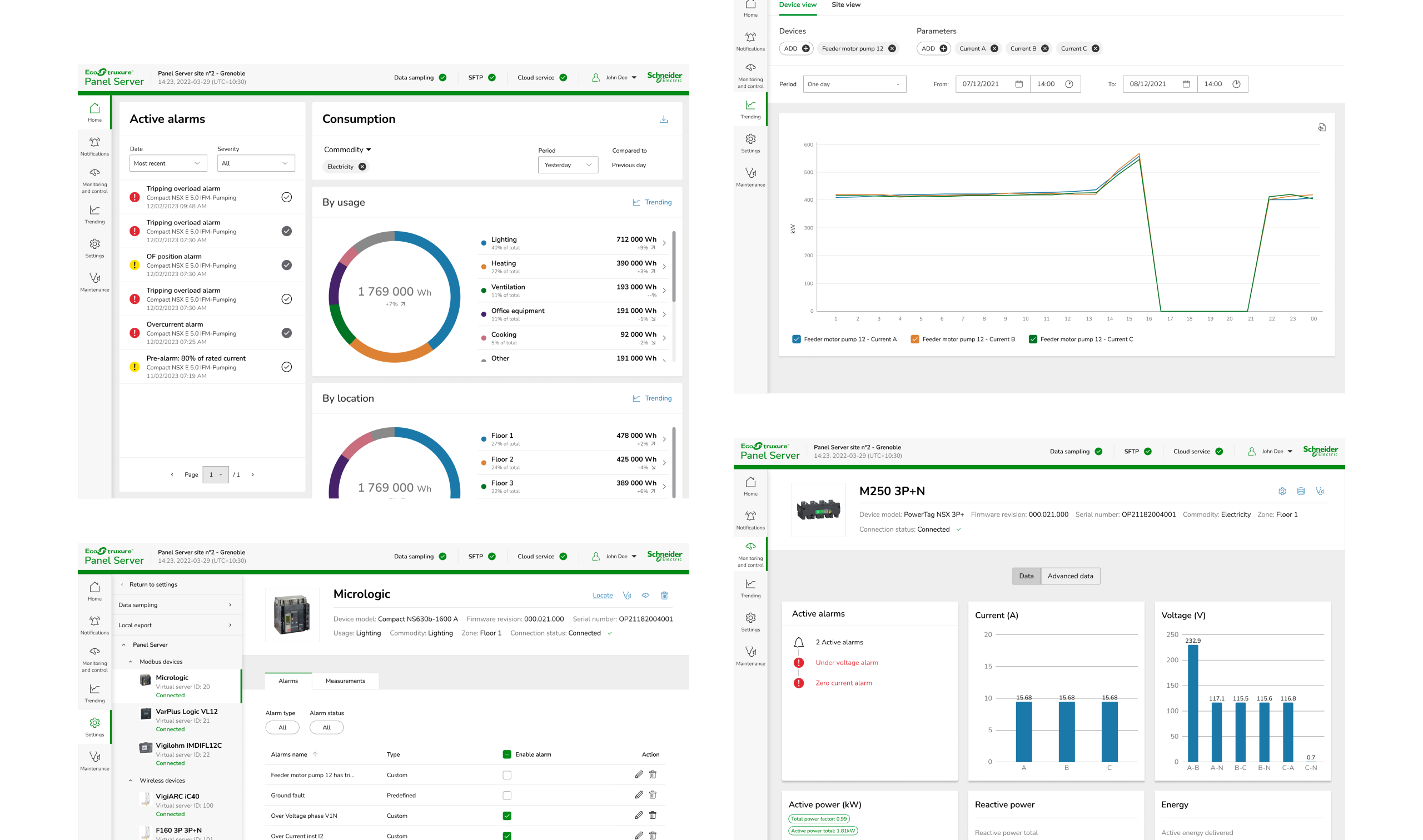1423x840 pixels.
Task: Open the Period Yesterday dropdown
Action: pos(568,164)
